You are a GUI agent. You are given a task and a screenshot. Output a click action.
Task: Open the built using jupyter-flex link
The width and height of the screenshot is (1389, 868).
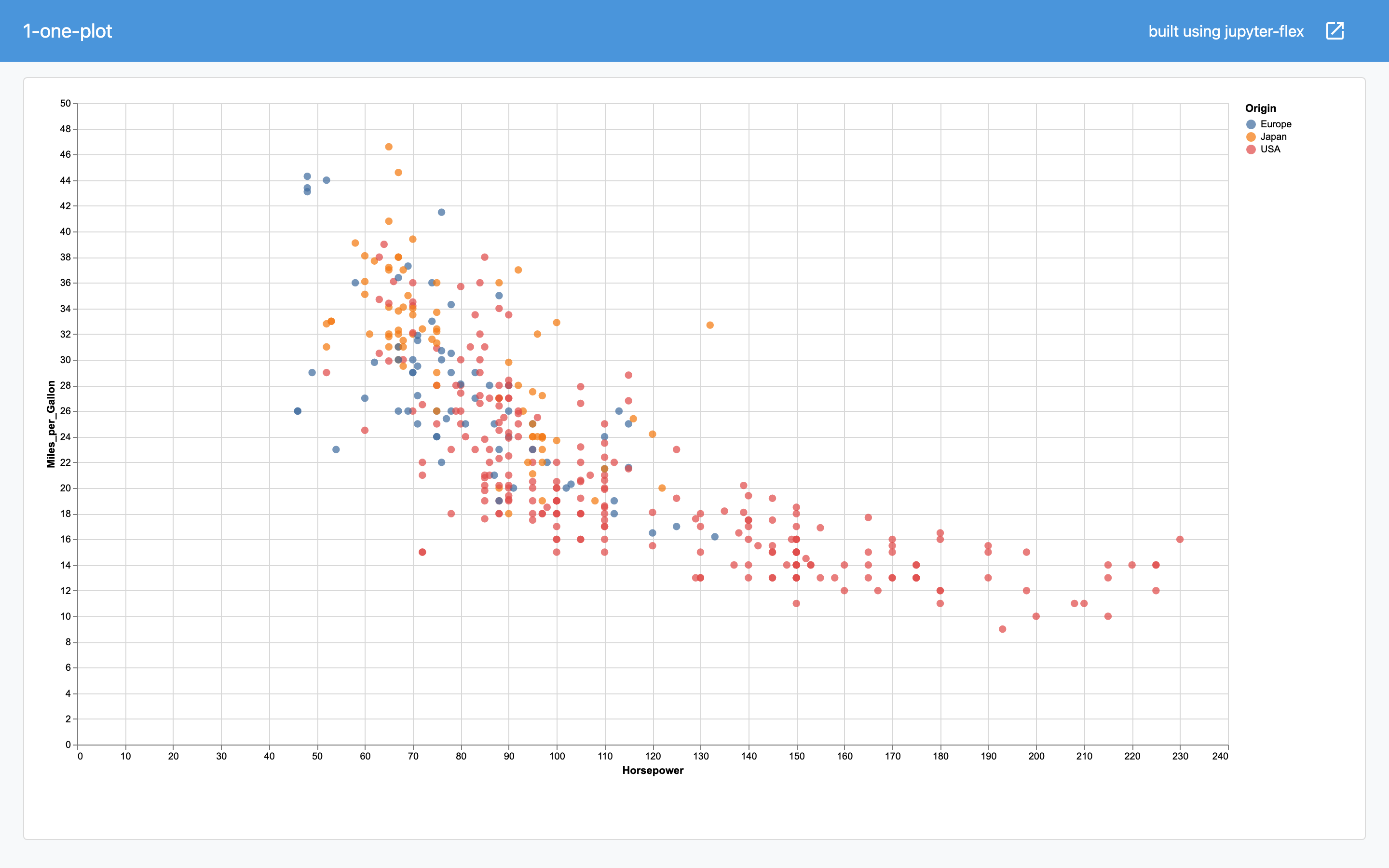tap(1226, 31)
